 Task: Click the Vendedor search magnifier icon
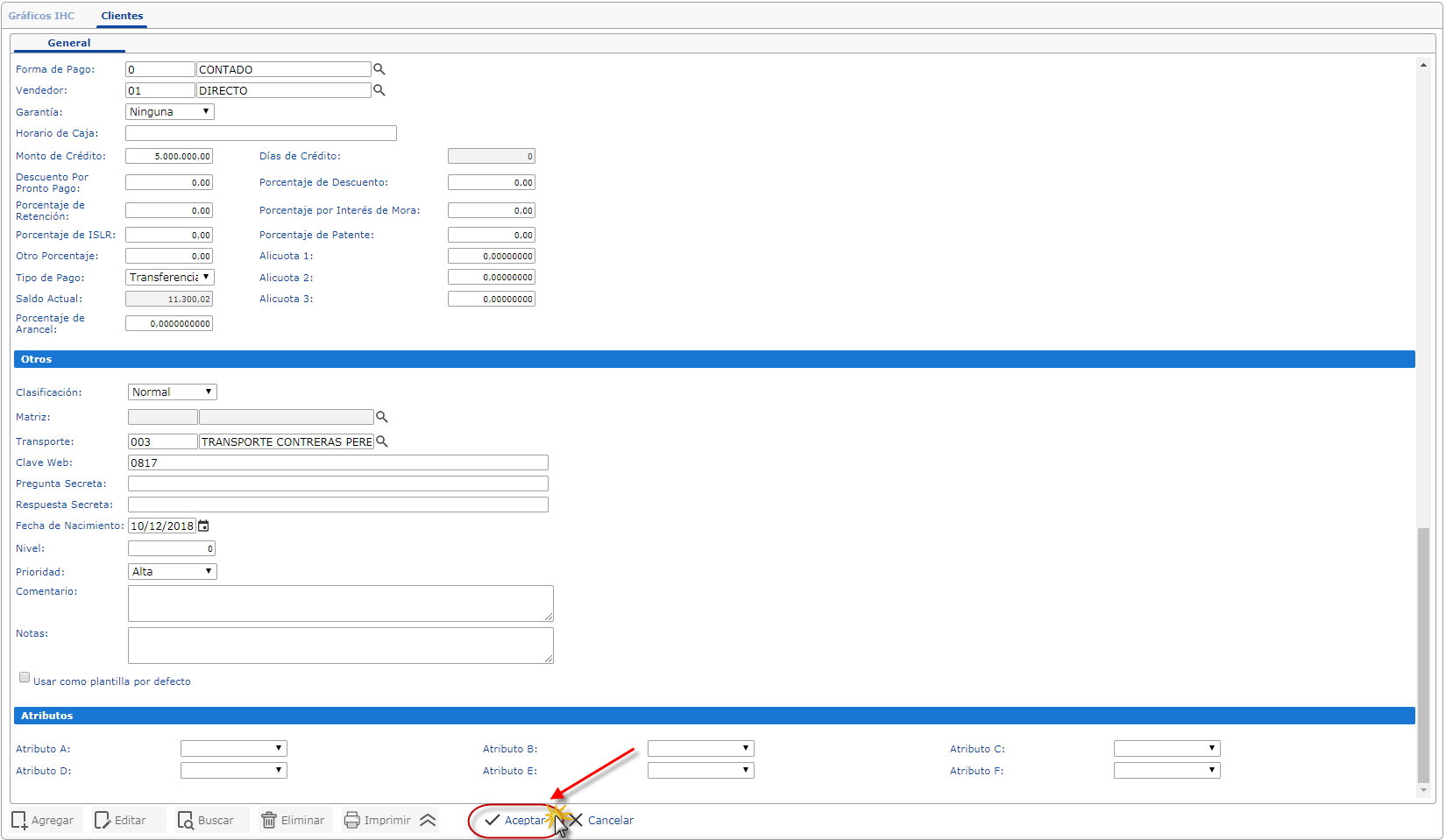pos(379,90)
